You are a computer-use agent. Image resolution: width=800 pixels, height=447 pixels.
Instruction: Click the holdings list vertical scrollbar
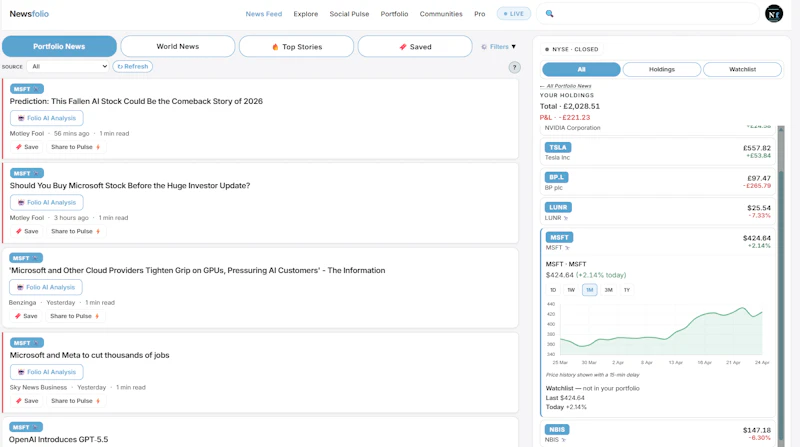(x=781, y=286)
